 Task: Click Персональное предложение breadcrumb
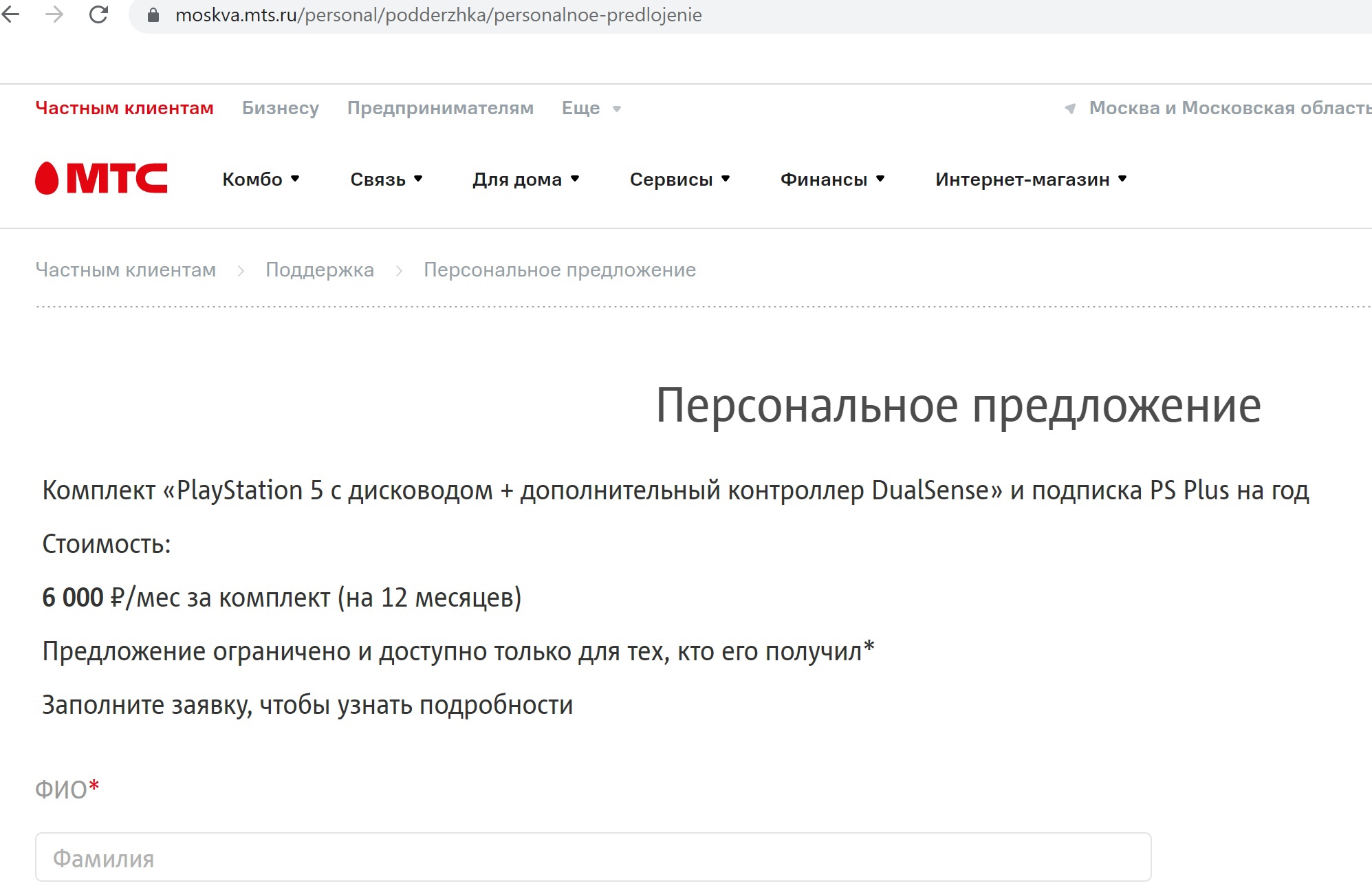pos(560,270)
